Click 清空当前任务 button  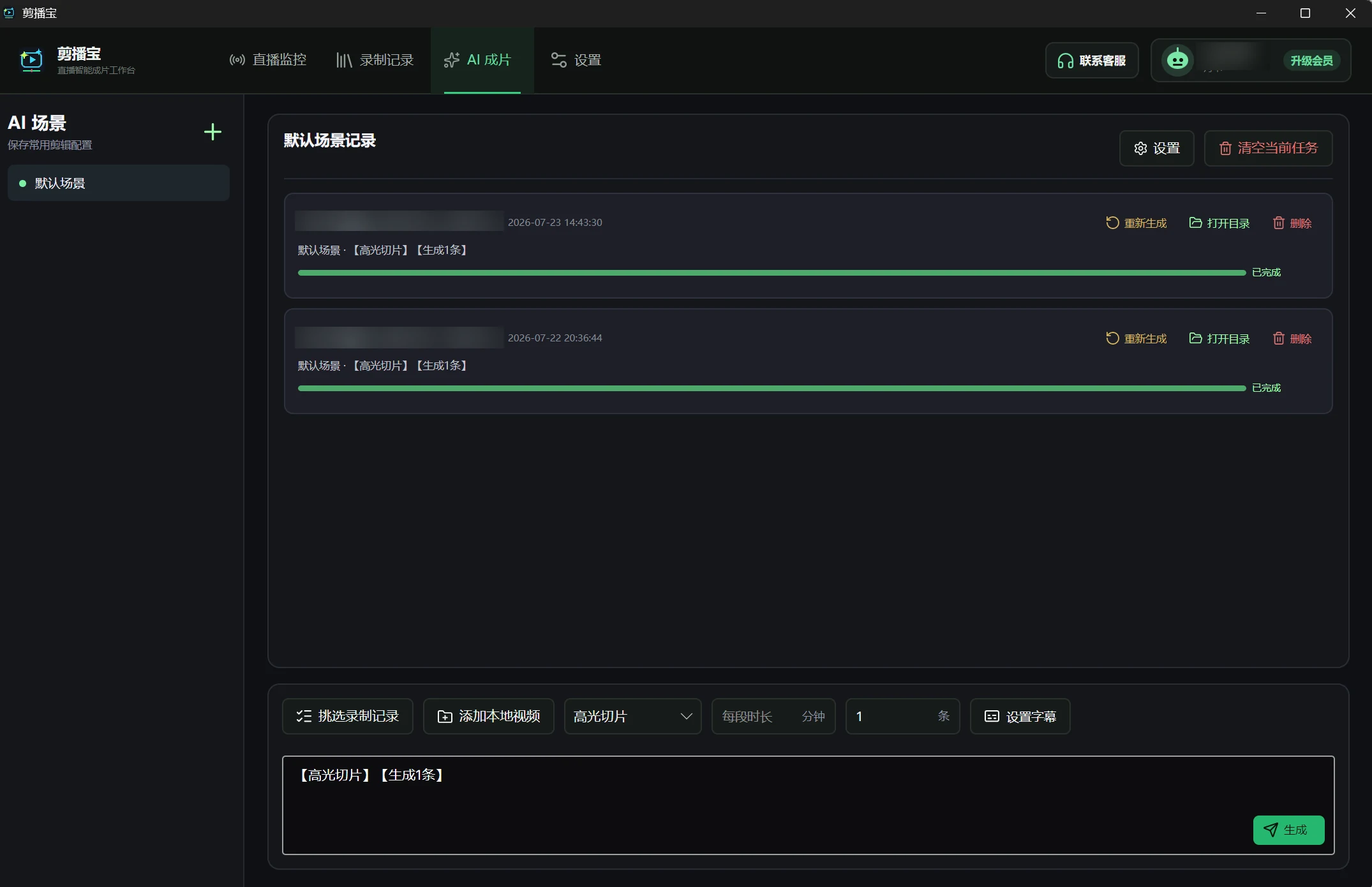click(1268, 148)
